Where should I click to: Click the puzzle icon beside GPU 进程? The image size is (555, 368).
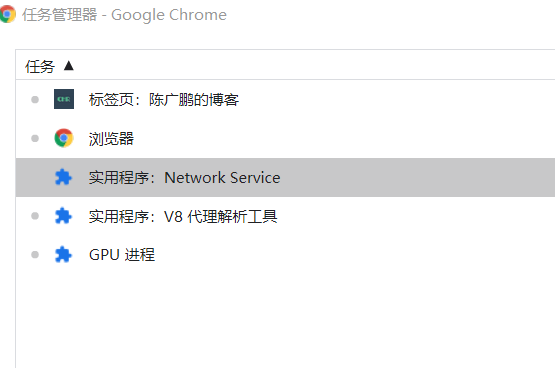(x=63, y=255)
